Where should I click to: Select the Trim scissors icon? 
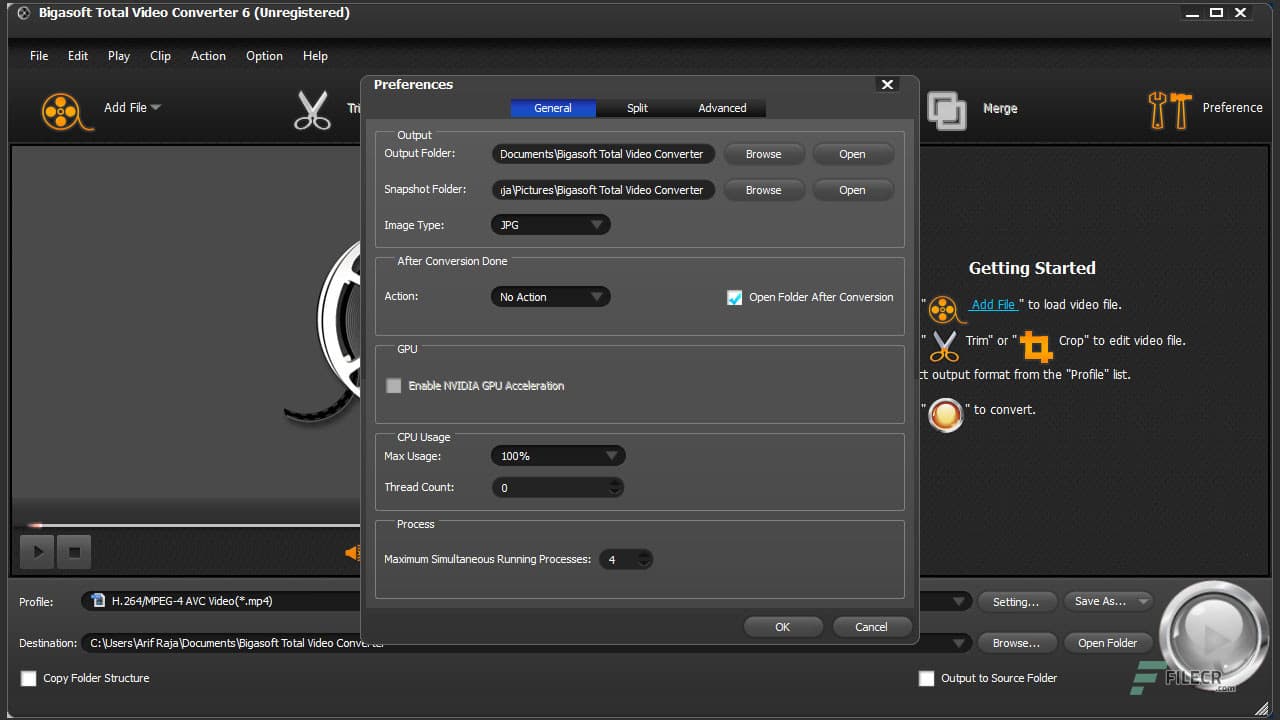[313, 110]
